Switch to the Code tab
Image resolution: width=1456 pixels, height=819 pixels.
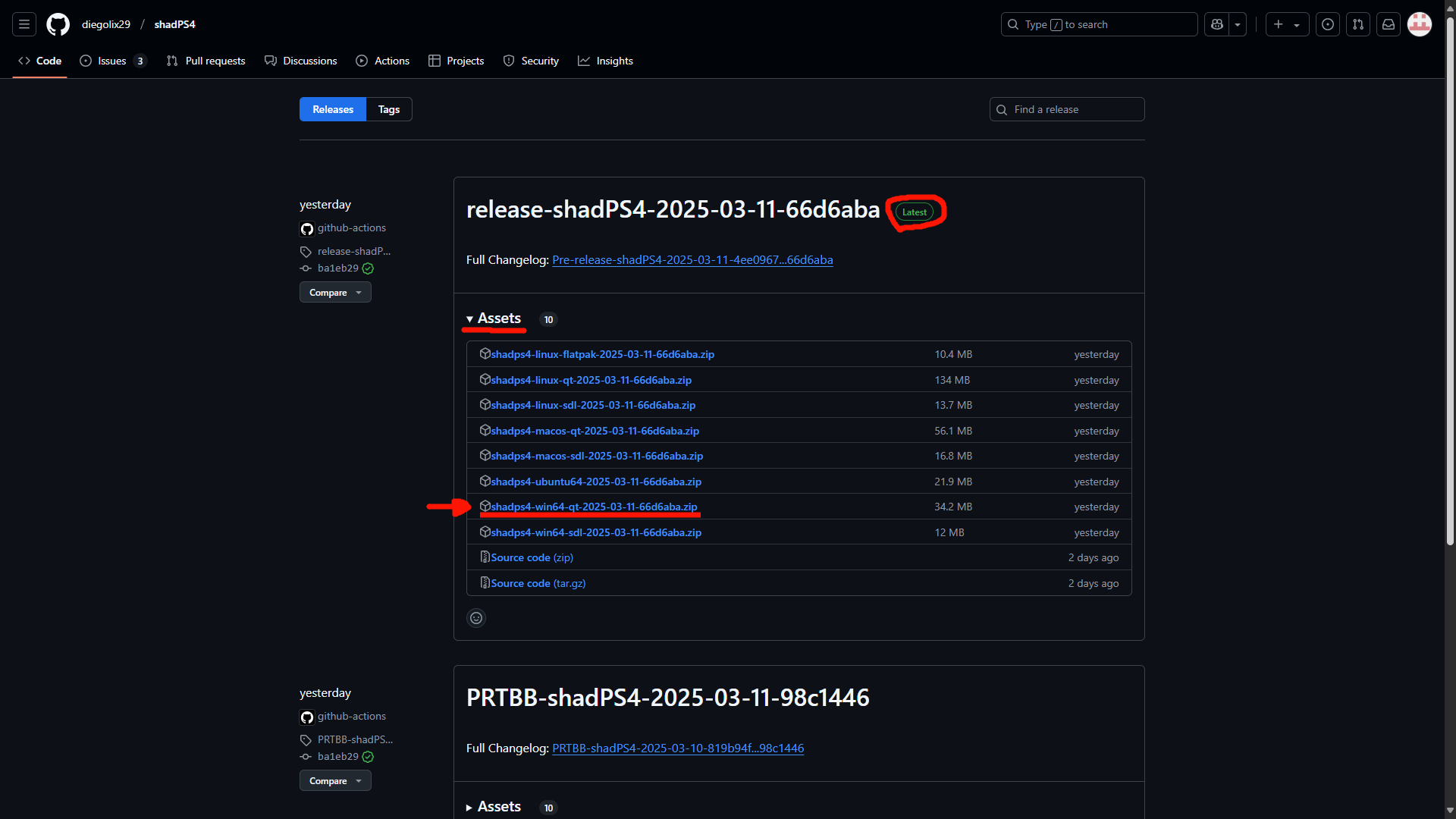(40, 61)
